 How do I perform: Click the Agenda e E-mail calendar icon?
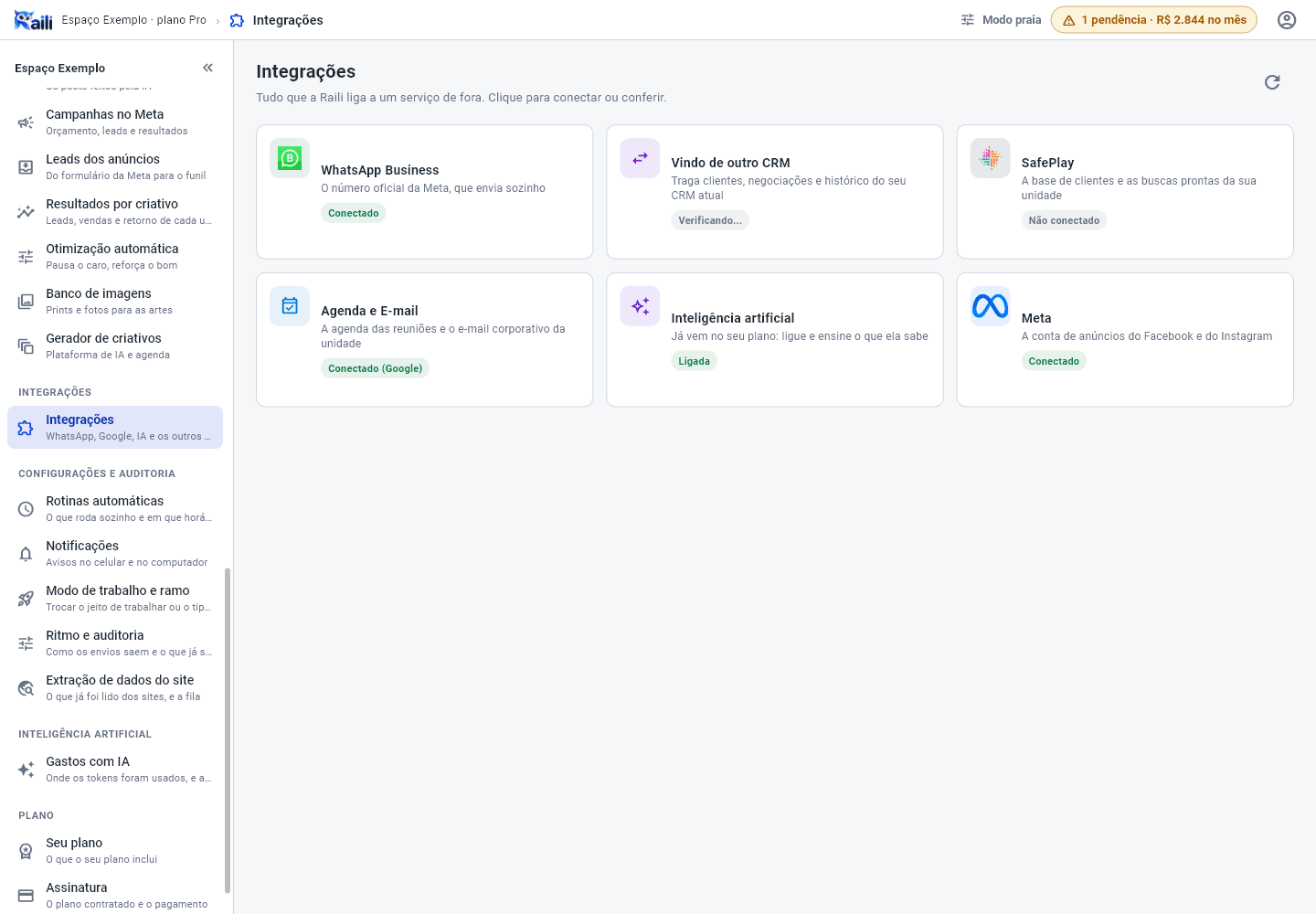pos(290,306)
